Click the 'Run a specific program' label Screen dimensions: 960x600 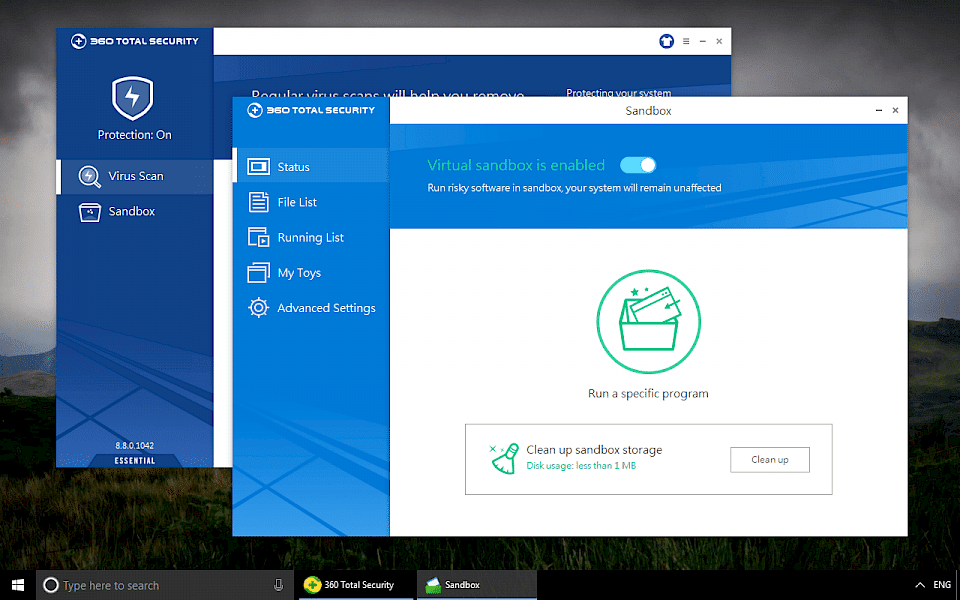coord(648,394)
